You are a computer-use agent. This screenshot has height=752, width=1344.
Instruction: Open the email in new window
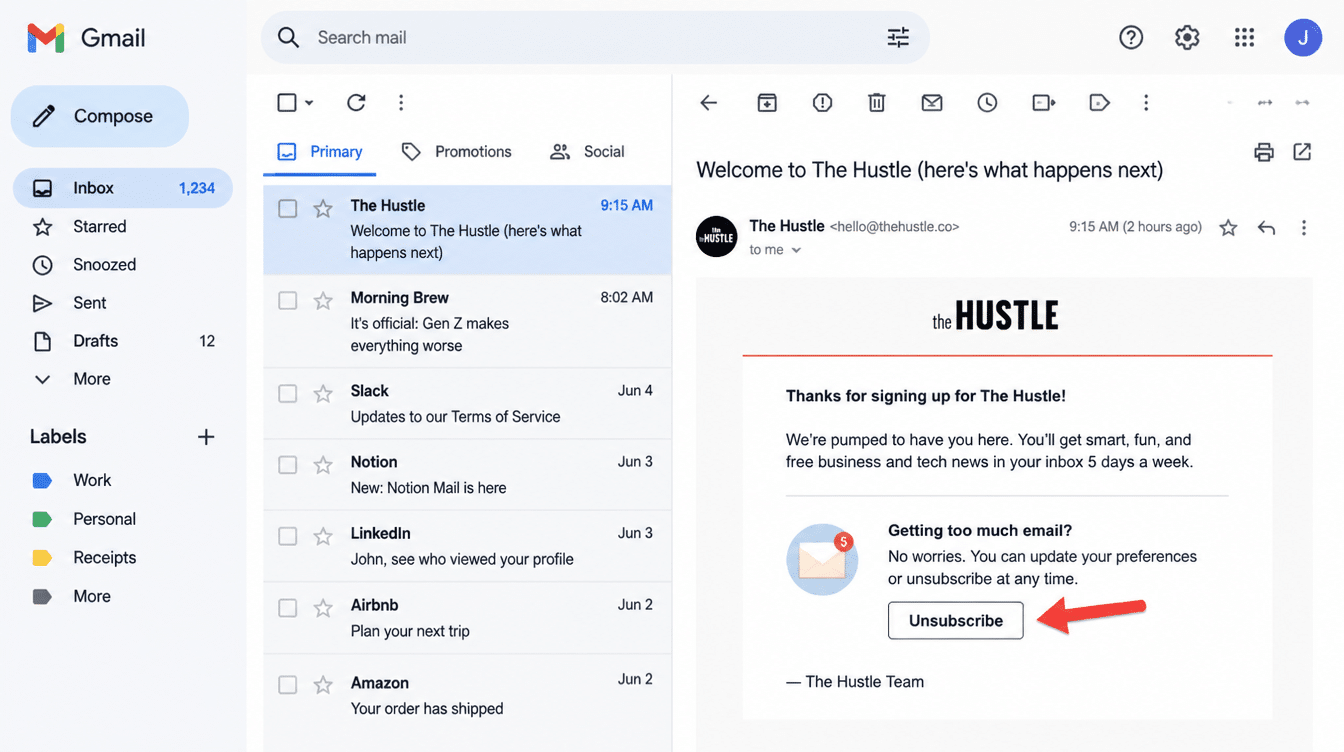coord(1302,152)
